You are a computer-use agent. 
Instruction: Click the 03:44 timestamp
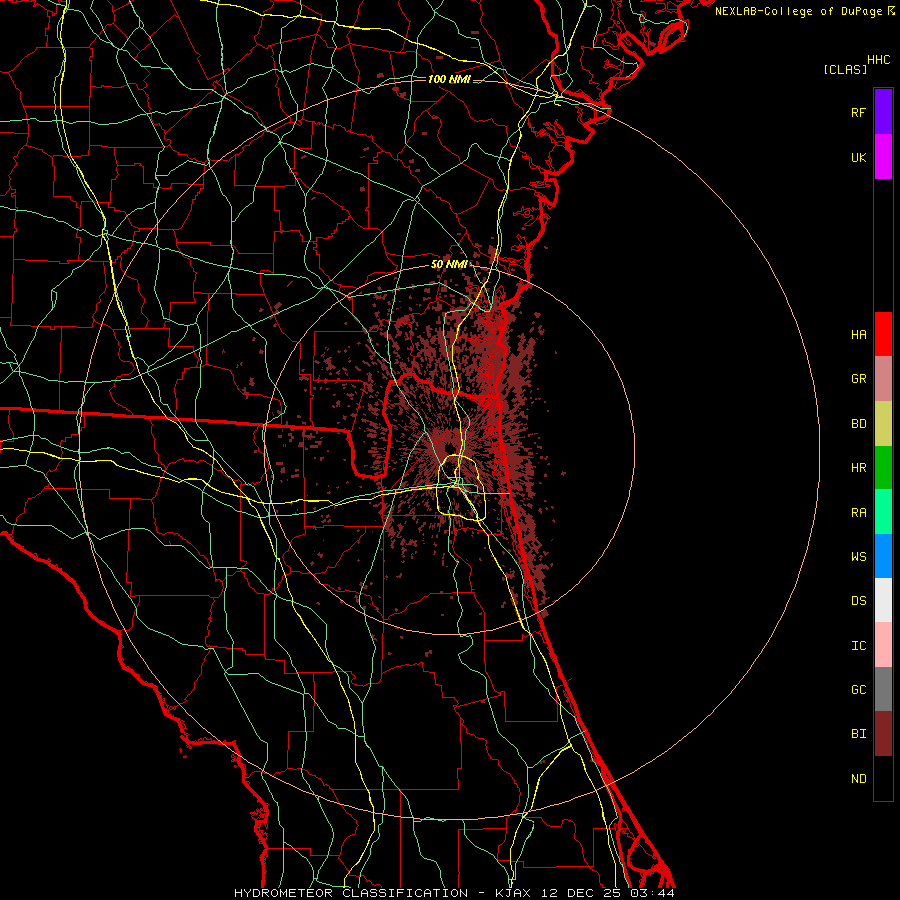tap(655, 893)
